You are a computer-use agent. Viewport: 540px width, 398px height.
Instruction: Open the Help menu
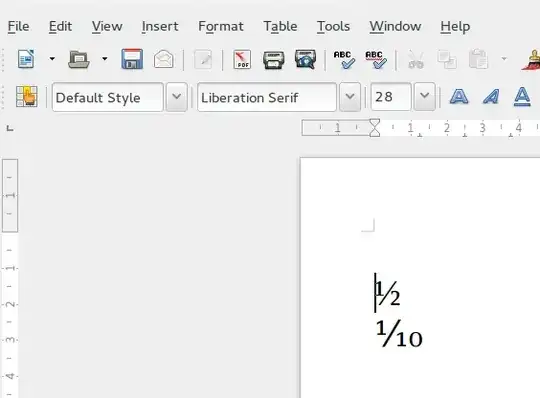pyautogui.click(x=455, y=26)
